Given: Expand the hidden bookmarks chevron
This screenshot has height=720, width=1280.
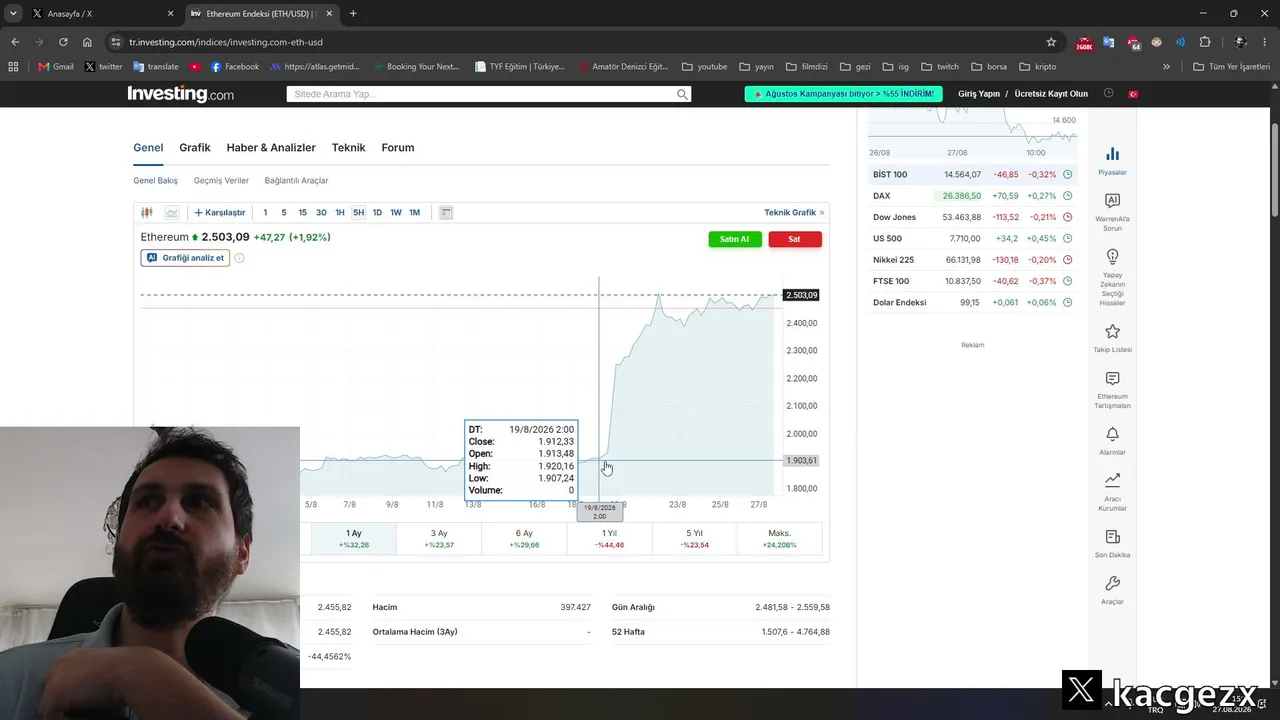Looking at the screenshot, I should (x=1166, y=67).
